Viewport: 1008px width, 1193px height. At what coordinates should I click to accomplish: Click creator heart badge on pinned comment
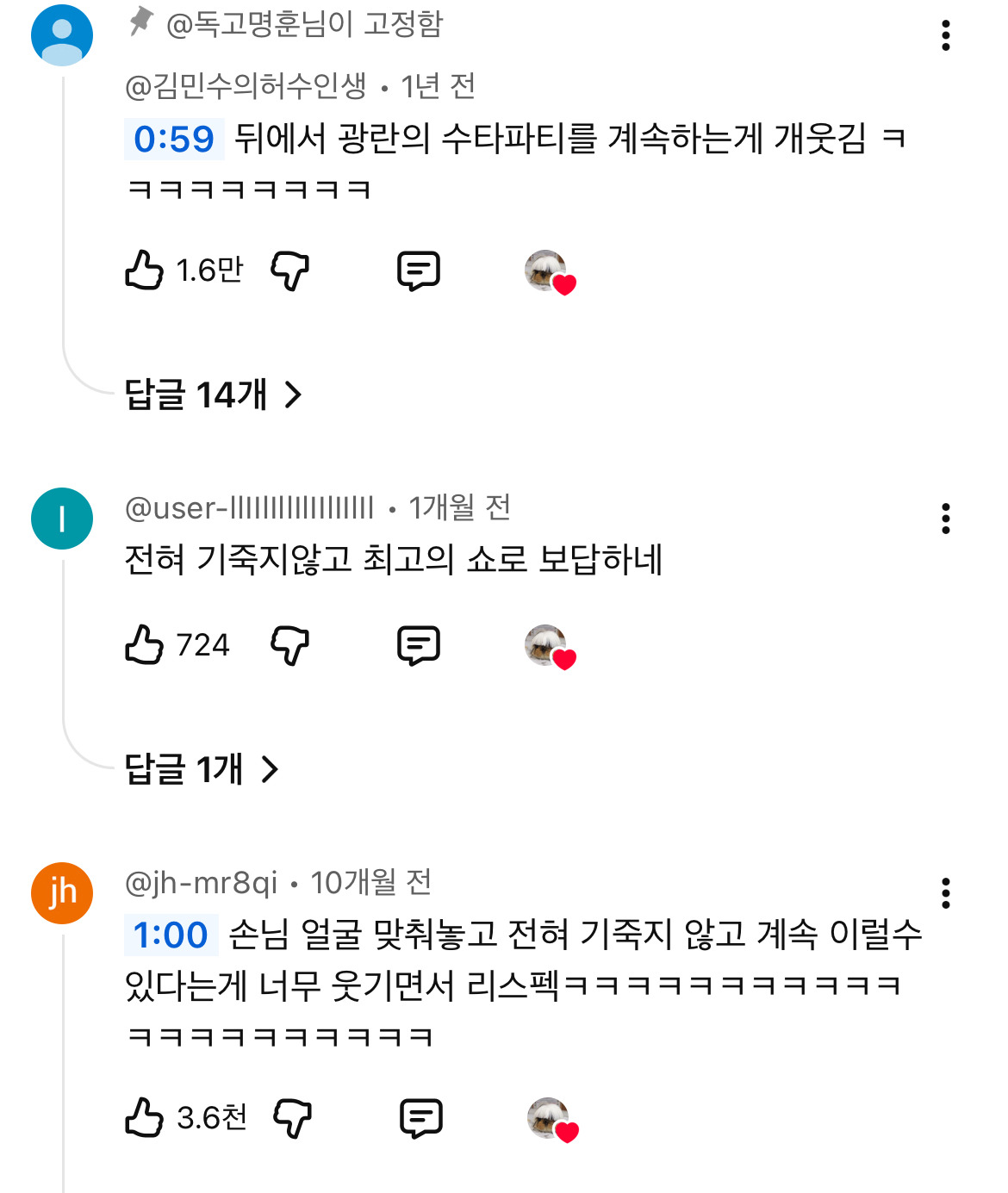[x=550, y=272]
